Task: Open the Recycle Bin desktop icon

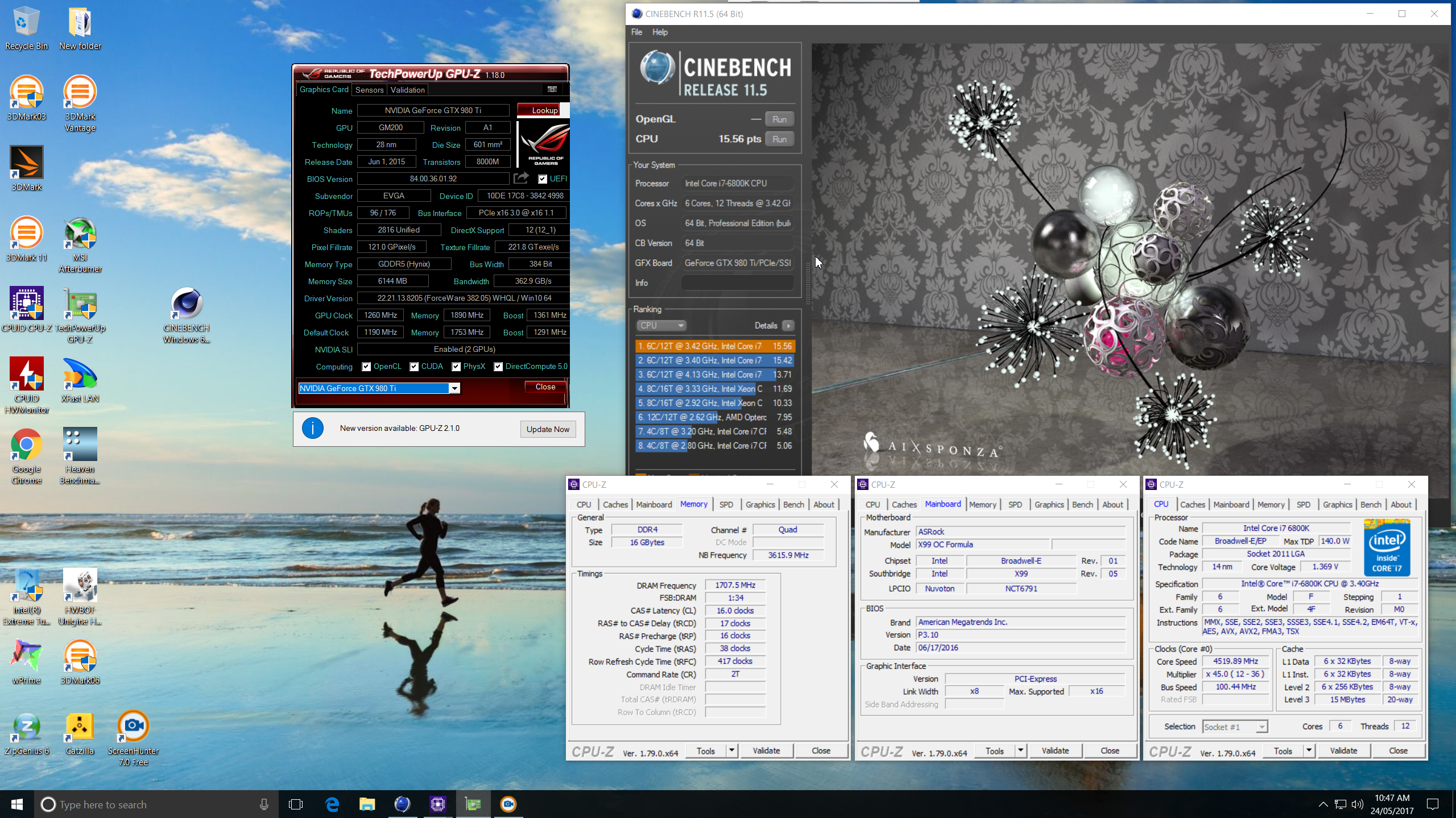Action: 26,28
